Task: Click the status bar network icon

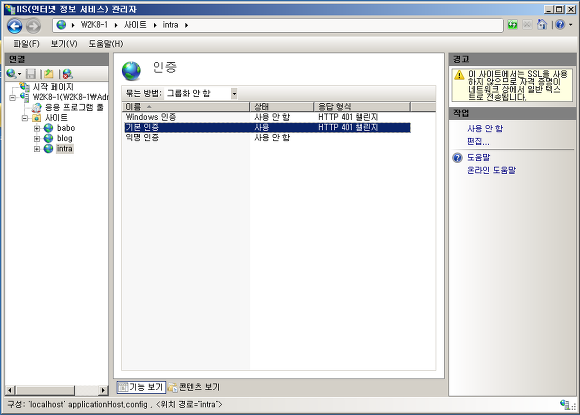Action: [566, 405]
